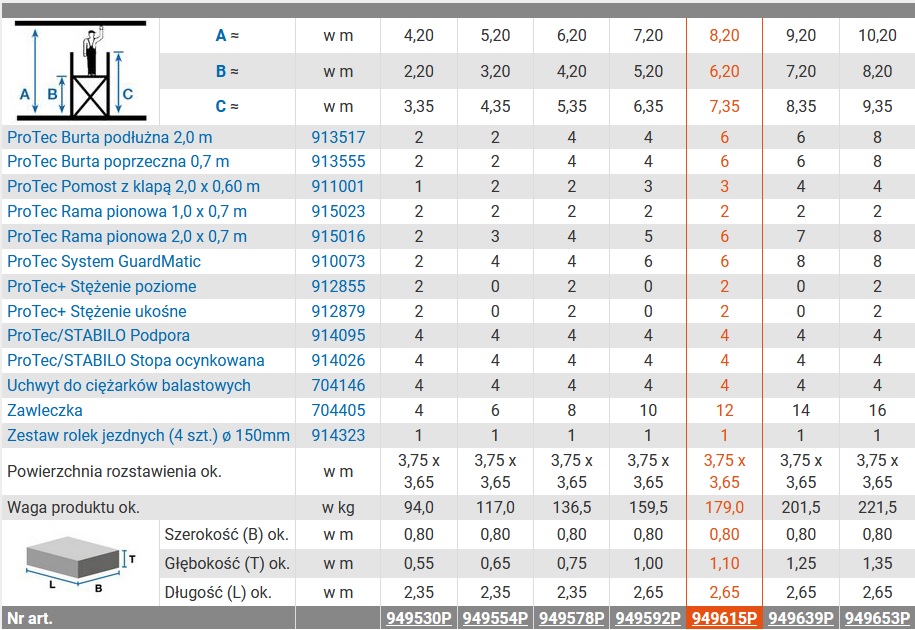Screen dimensions: 915x630
Task: Click article number 914323
Action: [x=338, y=436]
